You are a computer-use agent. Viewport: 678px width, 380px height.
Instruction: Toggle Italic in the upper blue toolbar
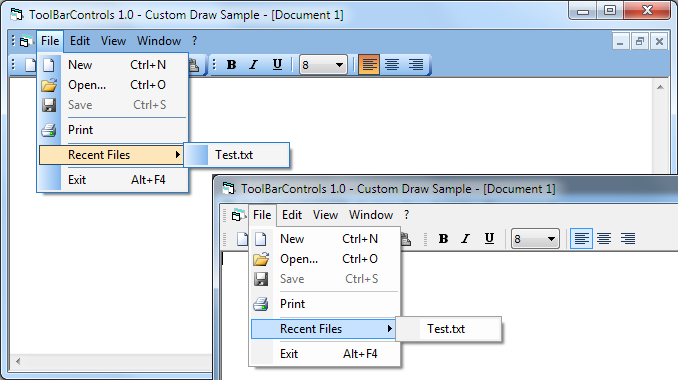click(254, 65)
